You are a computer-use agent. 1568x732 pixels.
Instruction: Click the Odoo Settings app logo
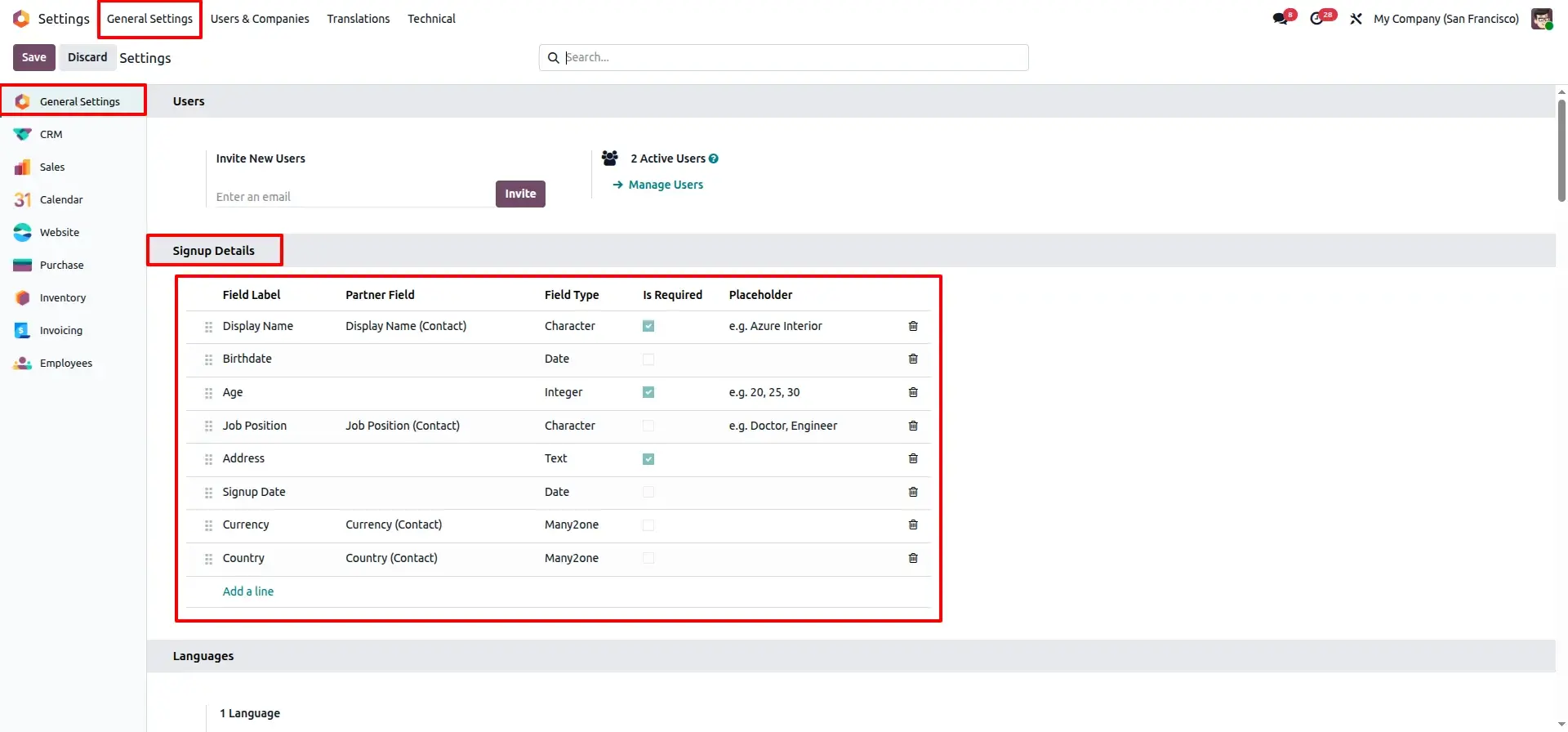[21, 19]
